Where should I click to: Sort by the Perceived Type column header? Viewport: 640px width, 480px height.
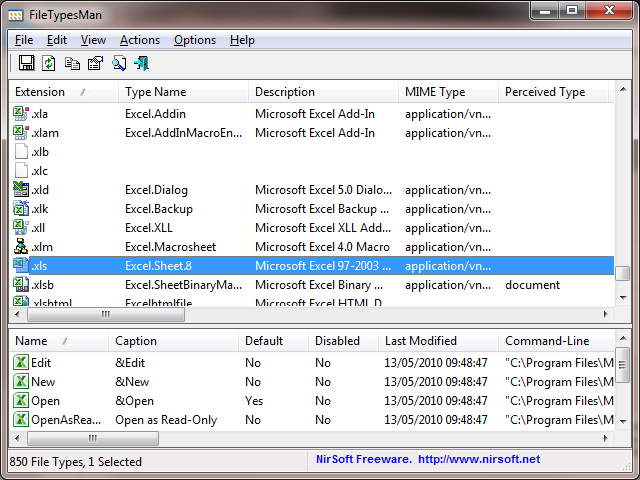(x=553, y=92)
